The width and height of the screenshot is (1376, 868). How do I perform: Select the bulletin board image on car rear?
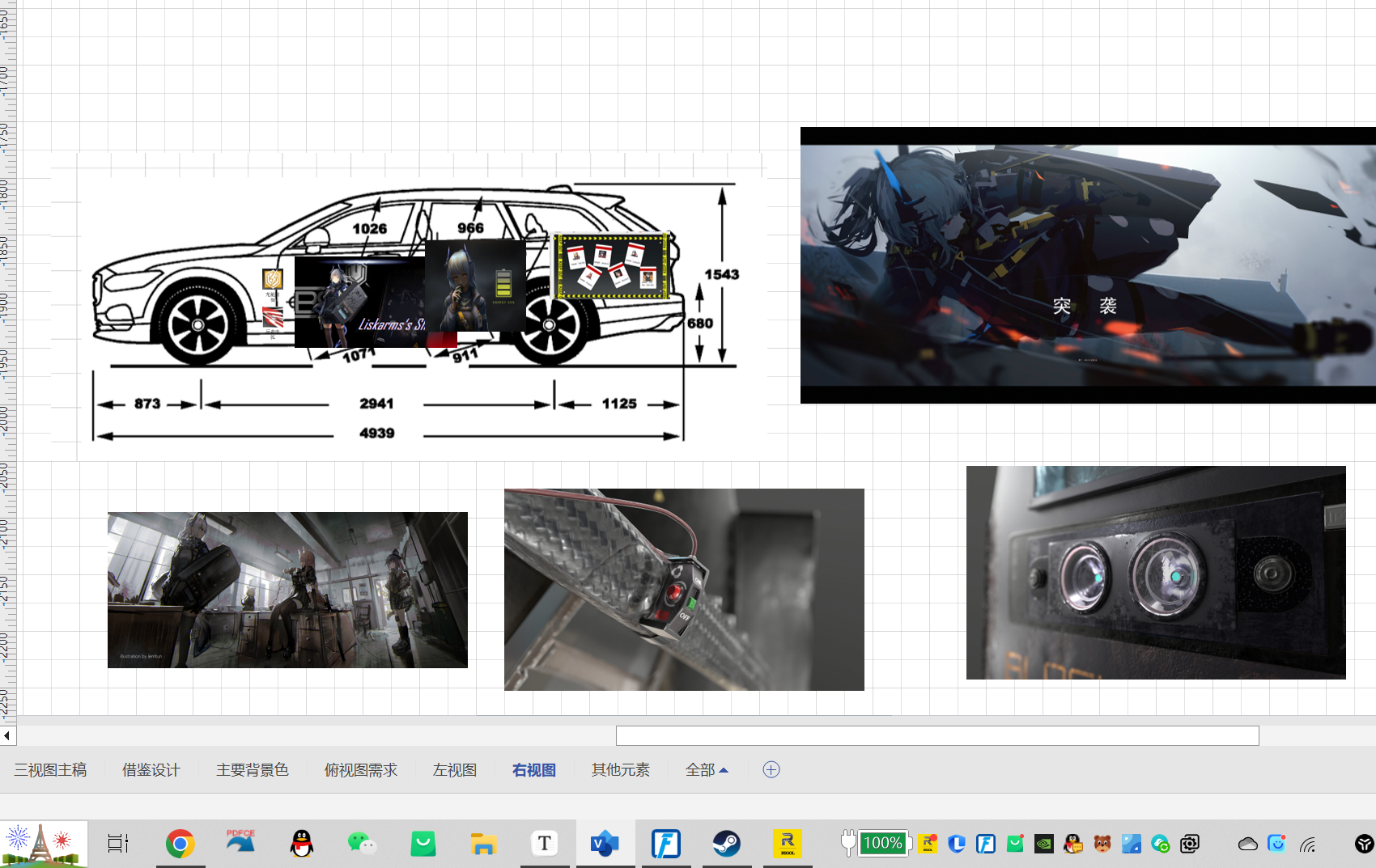[612, 267]
